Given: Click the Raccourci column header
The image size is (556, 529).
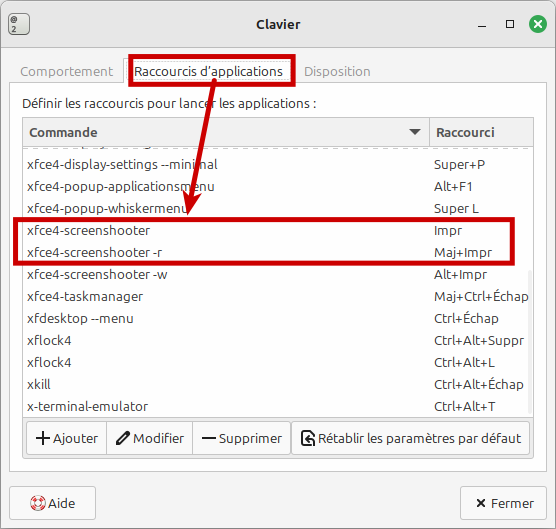Looking at the screenshot, I should tap(481, 132).
